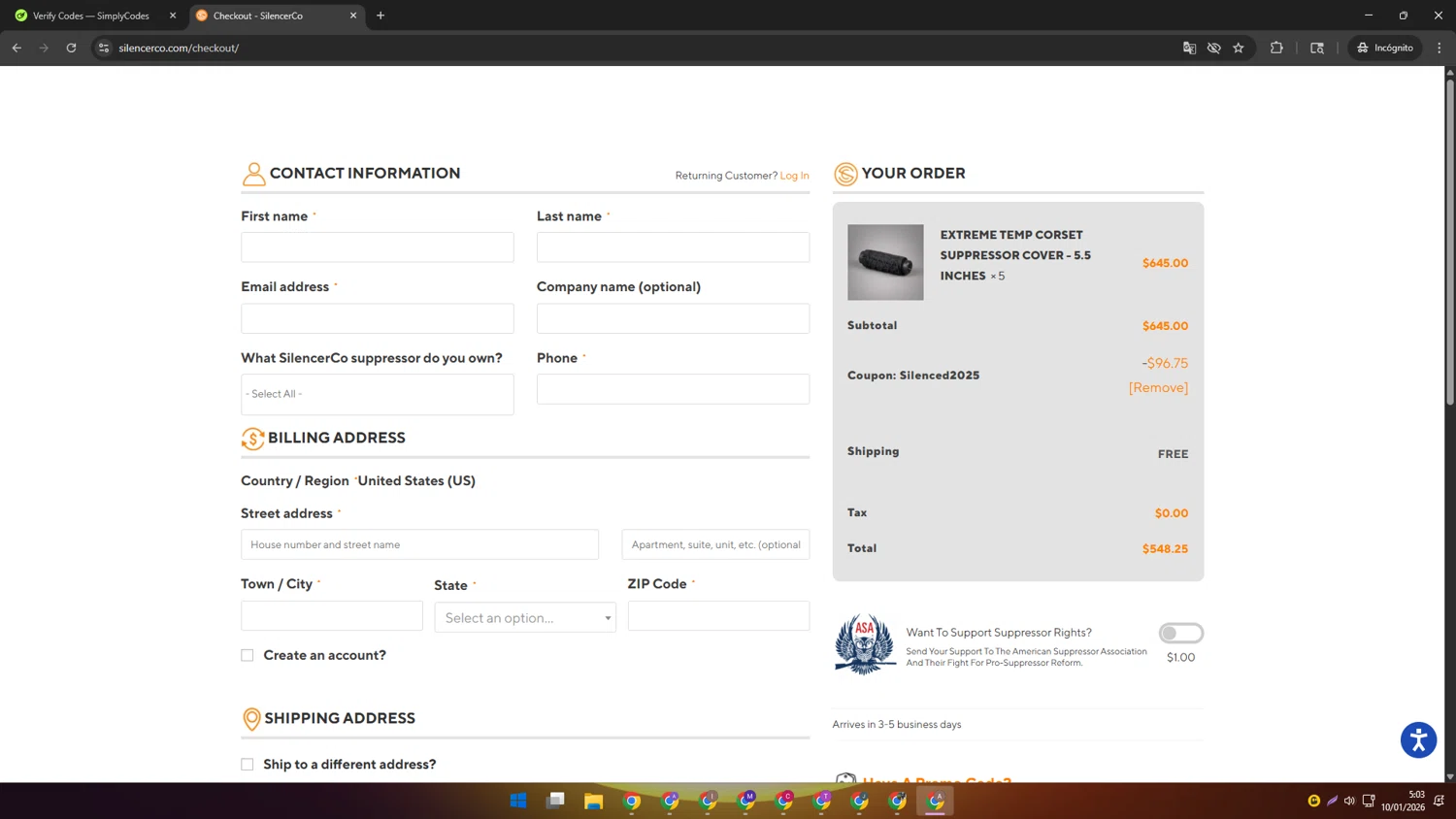1456x819 pixels.
Task: Click the House number and street name field
Action: click(419, 544)
